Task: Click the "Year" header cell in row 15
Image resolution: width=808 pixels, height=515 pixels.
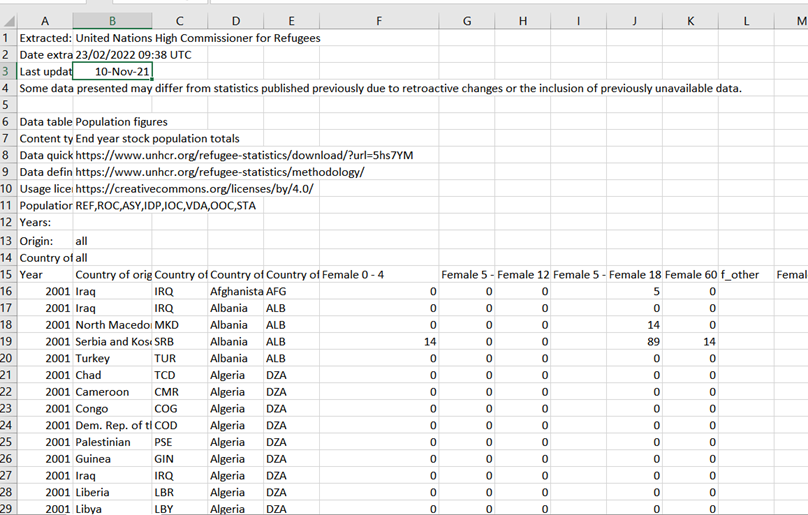Action: pyautogui.click(x=45, y=275)
